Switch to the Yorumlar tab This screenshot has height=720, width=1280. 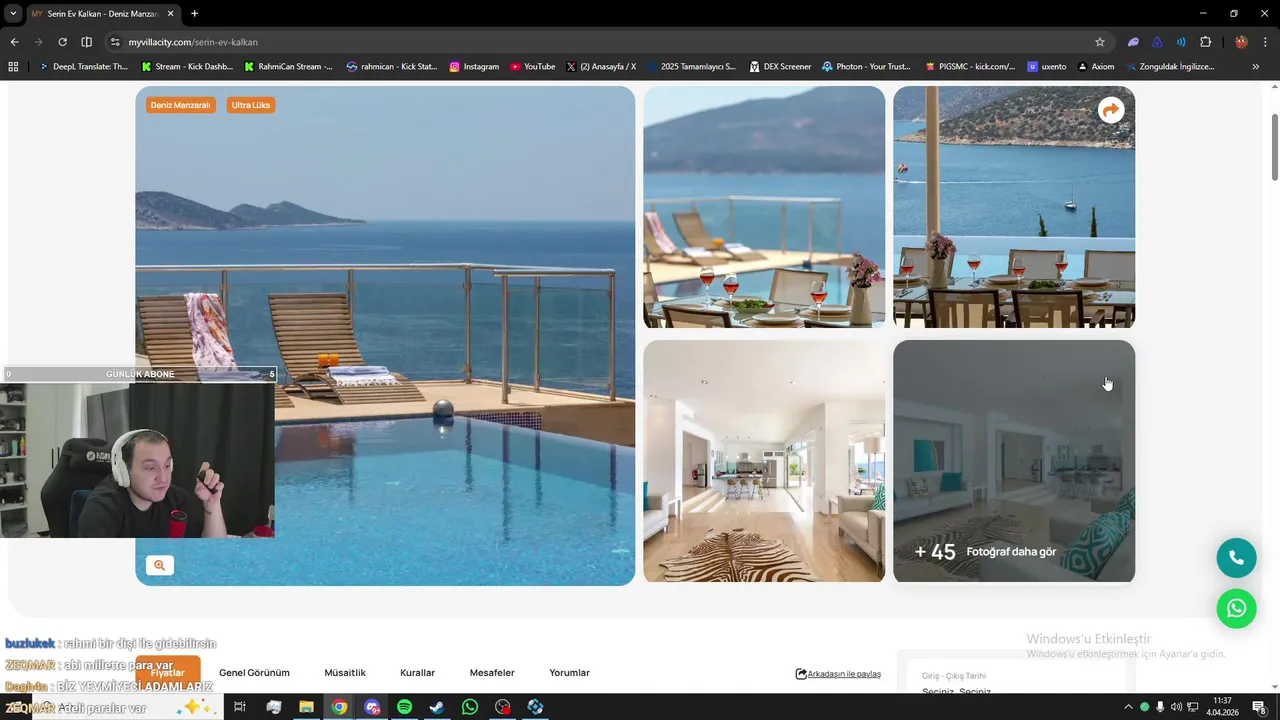(569, 673)
